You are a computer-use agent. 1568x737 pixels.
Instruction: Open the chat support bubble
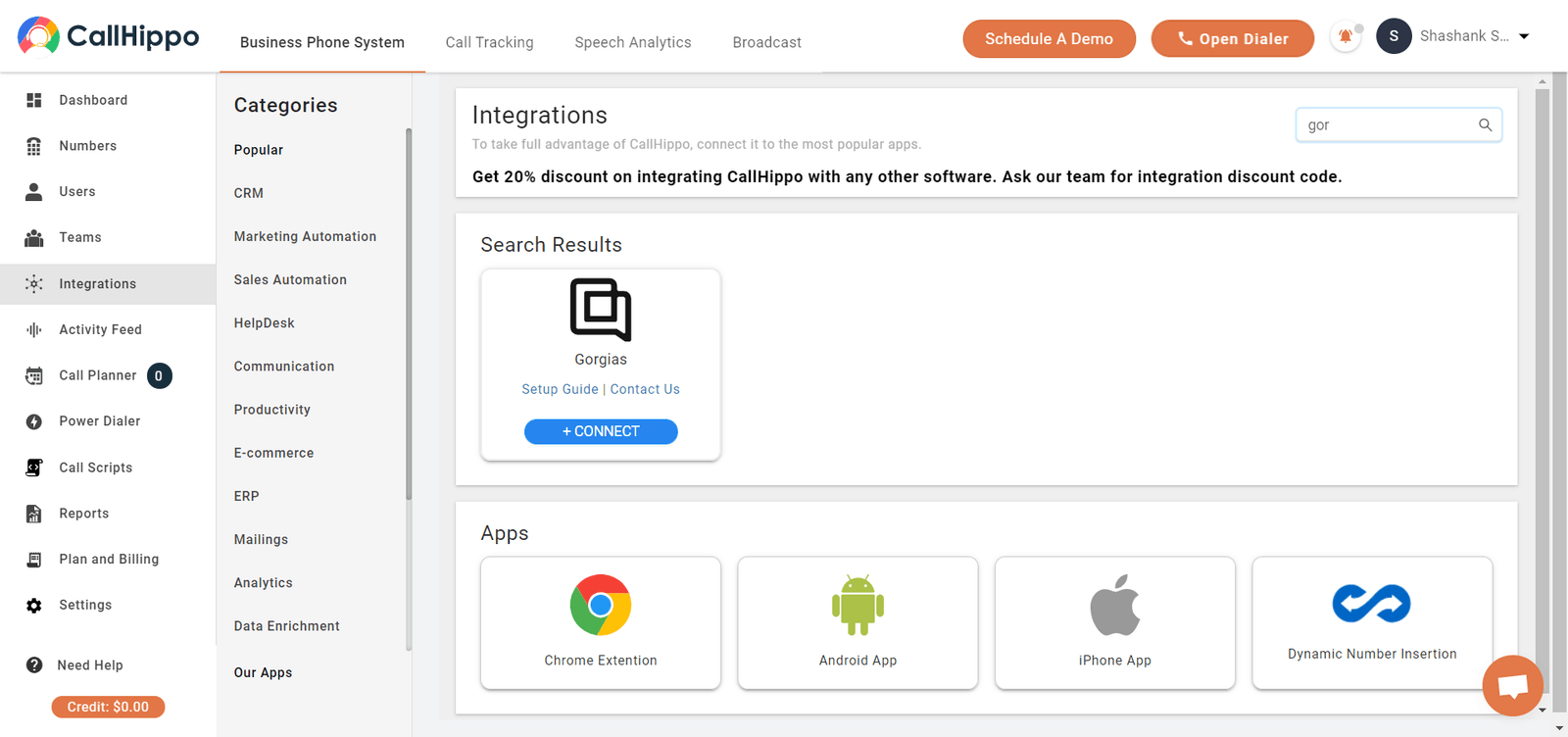click(x=1513, y=685)
